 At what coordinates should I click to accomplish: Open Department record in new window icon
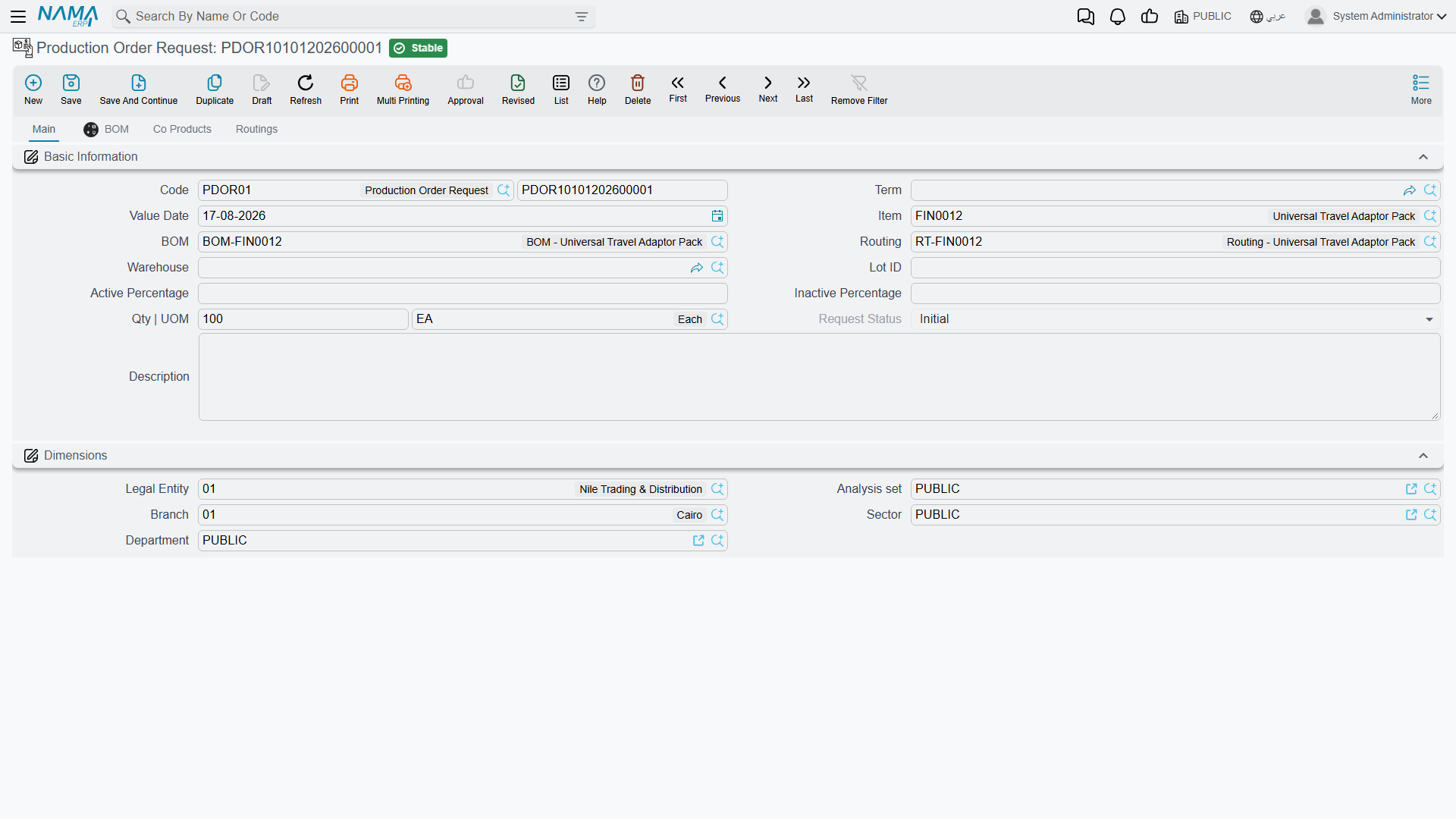[x=698, y=541]
